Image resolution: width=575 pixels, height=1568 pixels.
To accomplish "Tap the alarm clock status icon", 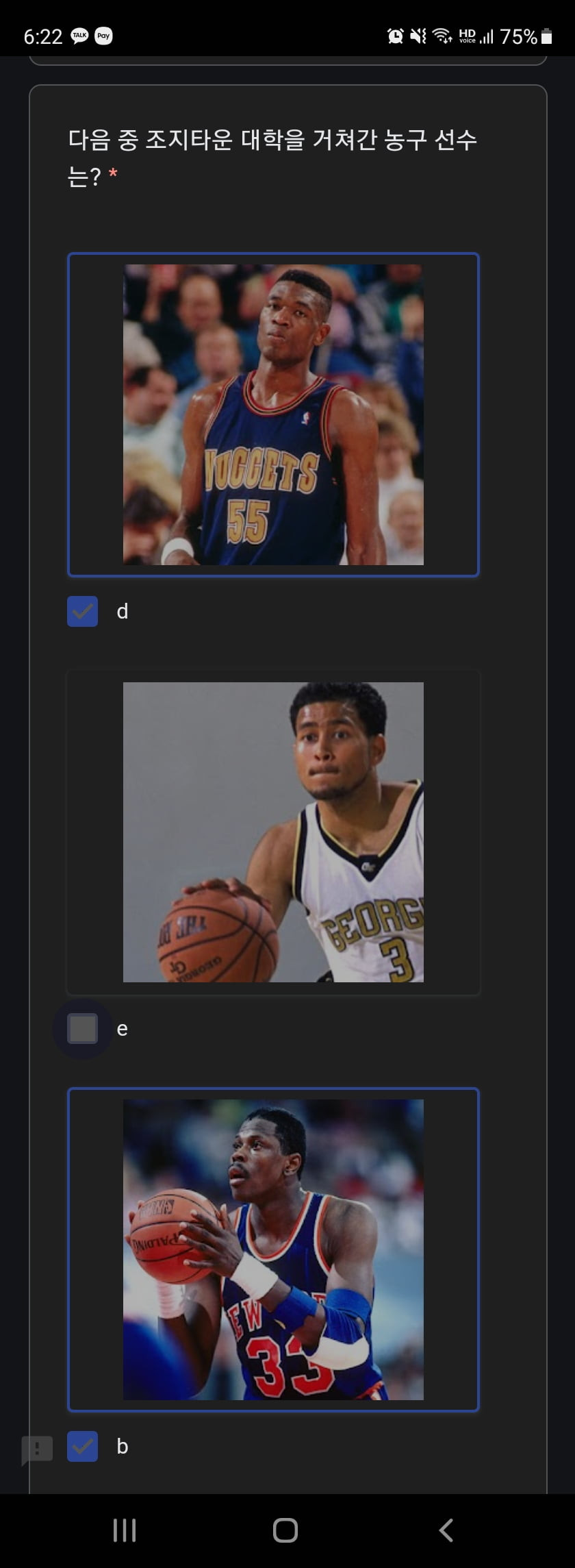I will point(395,36).
